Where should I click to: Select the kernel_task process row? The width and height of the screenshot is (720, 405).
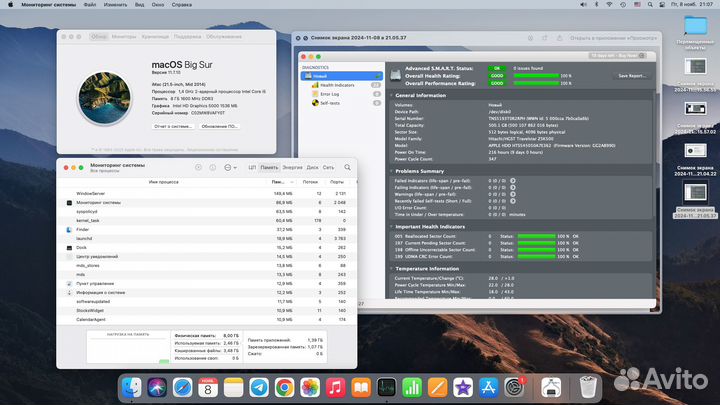(207, 220)
